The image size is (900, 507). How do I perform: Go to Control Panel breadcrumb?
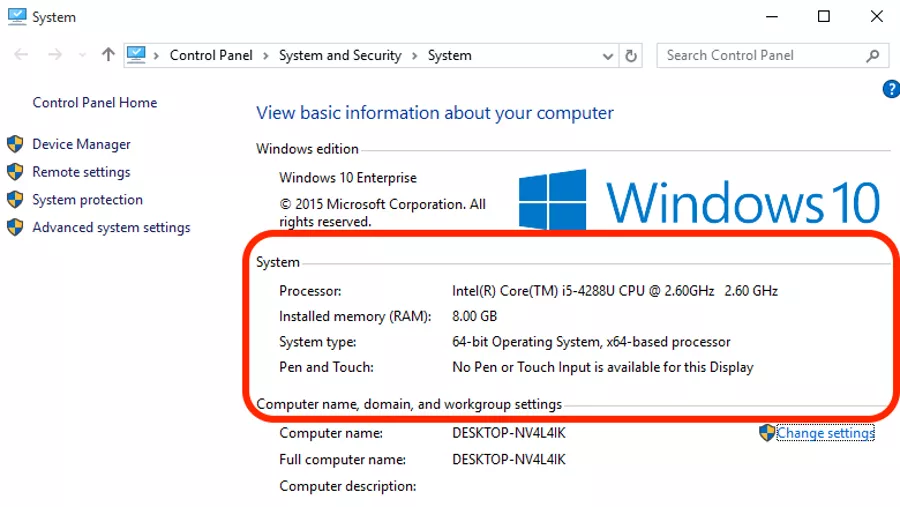(211, 55)
